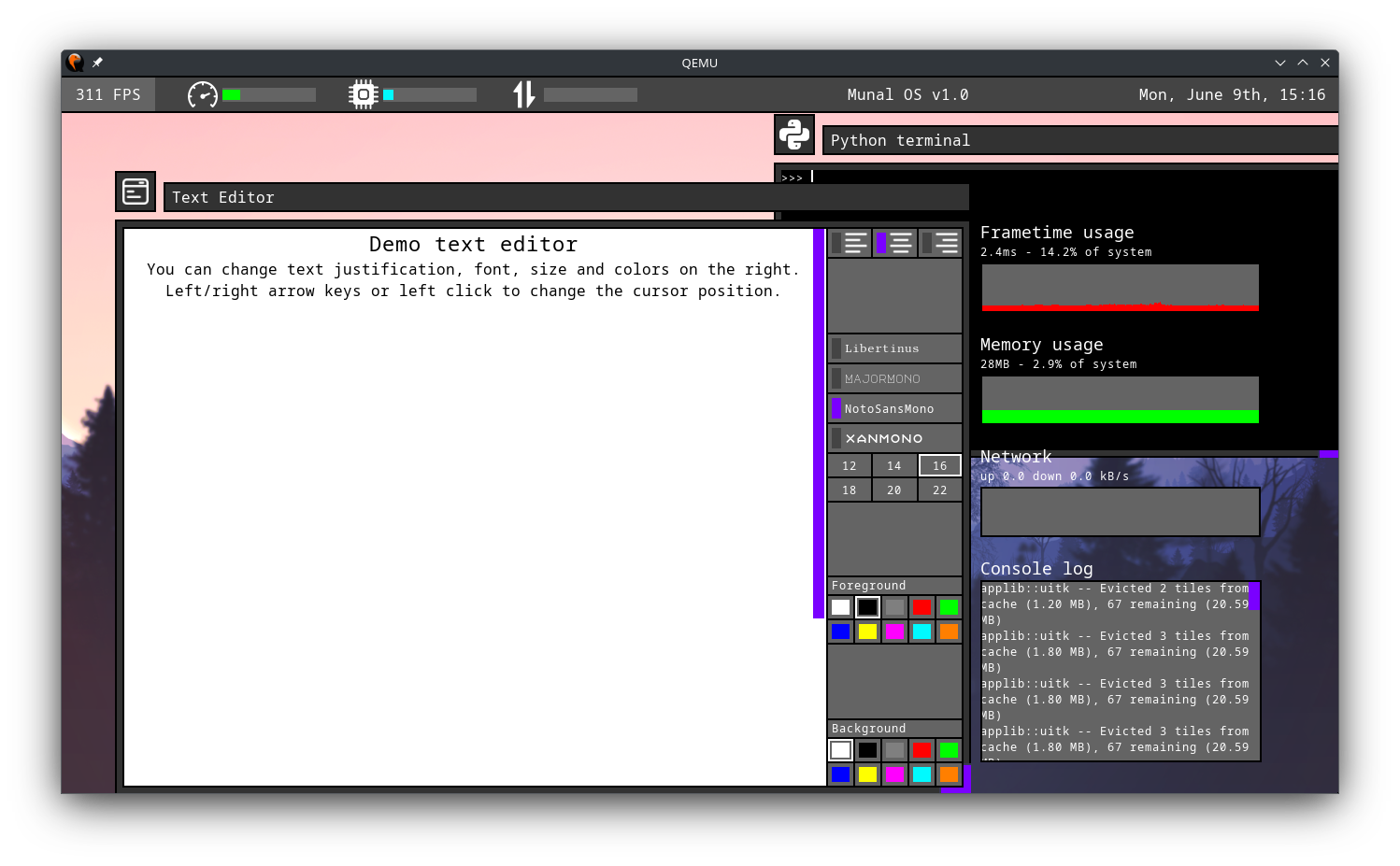Image resolution: width=1400 pixels, height=866 pixels.
Task: Place cursor in 'Demo text editor' heading
Action: [473, 245]
